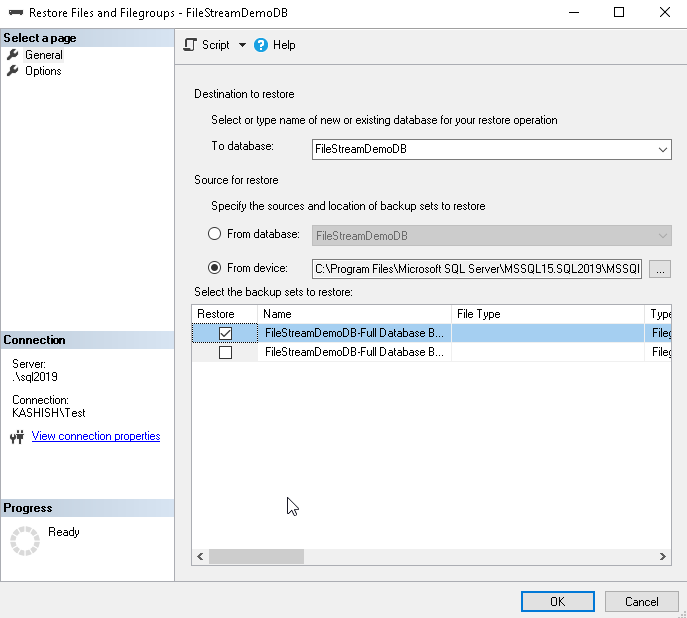Select the General page wrench icon
687x618 pixels.
(13, 55)
